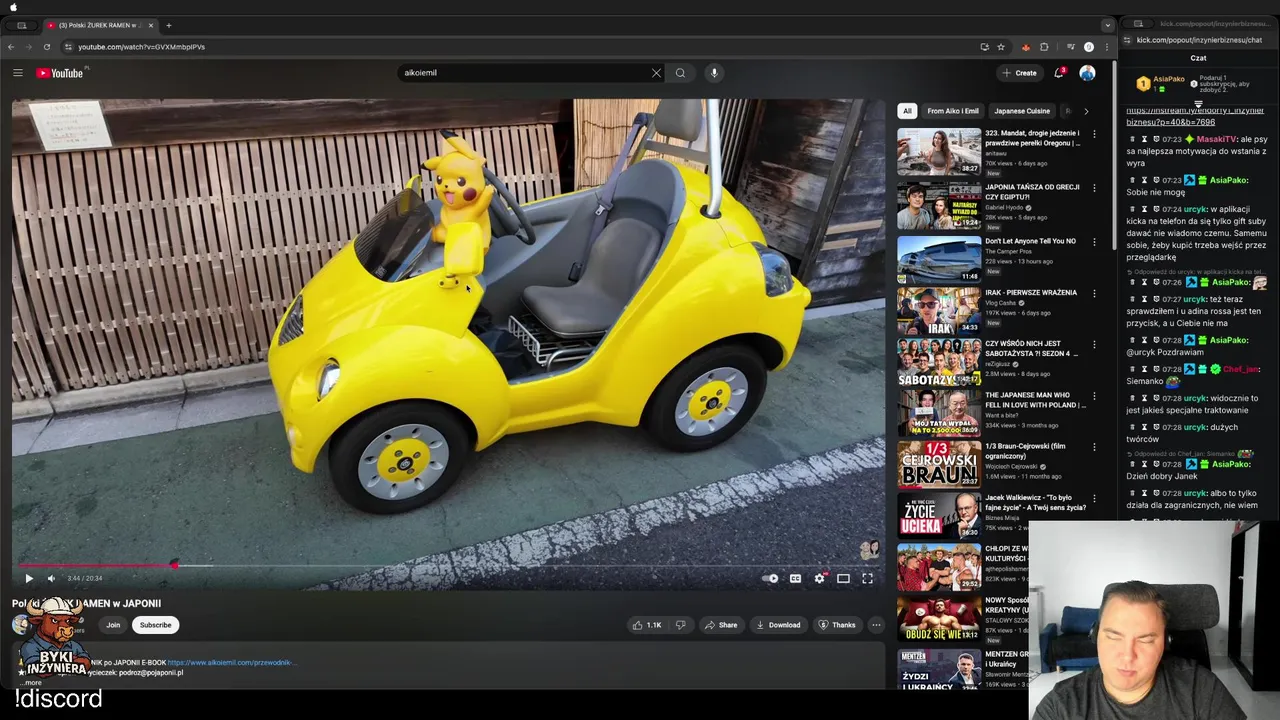Screen dimensions: 1280x720
Task: Enter full screen video mode
Action: pyautogui.click(x=867, y=578)
